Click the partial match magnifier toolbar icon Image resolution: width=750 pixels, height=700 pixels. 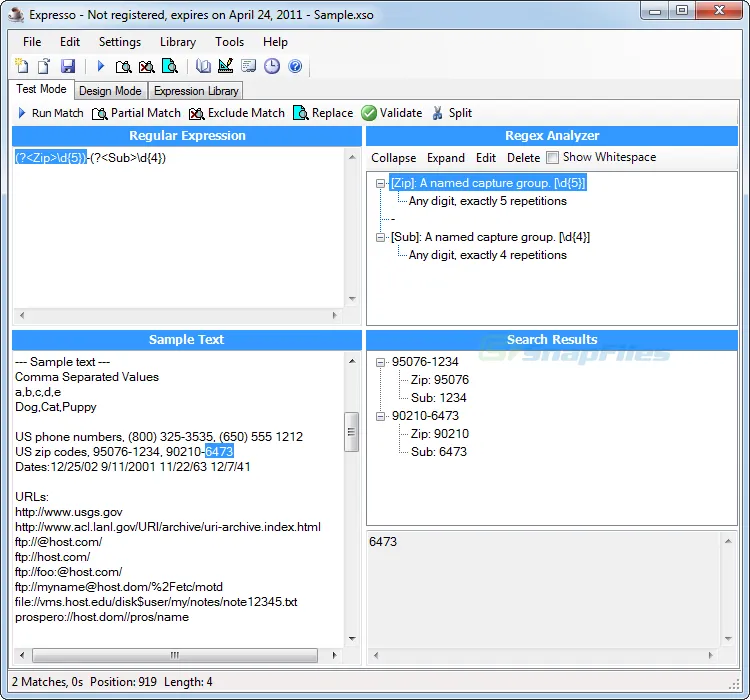[x=123, y=66]
